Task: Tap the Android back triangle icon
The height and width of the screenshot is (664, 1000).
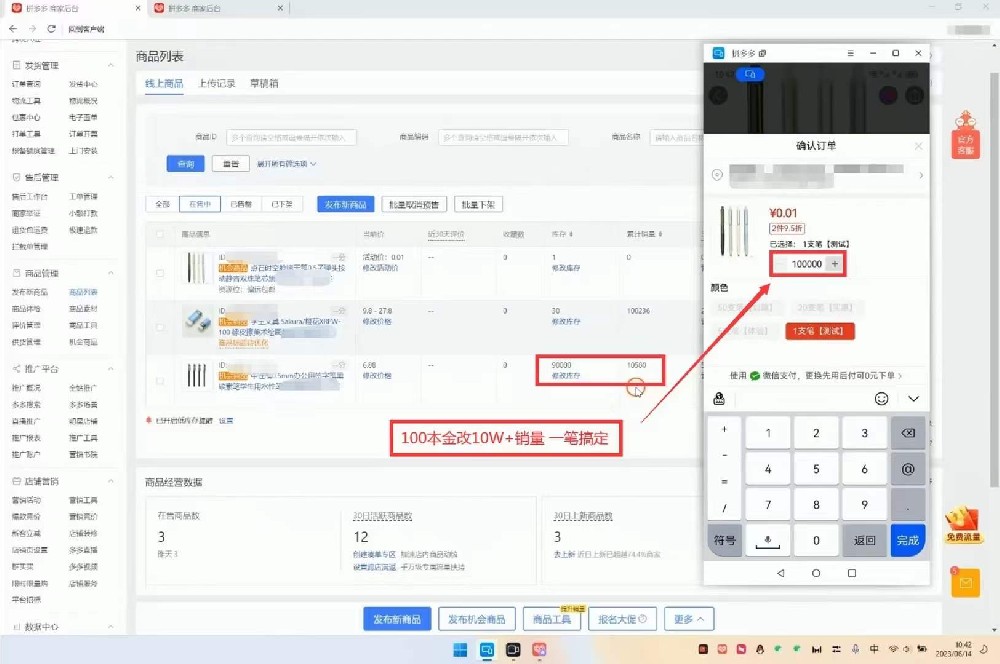Action: pos(781,573)
